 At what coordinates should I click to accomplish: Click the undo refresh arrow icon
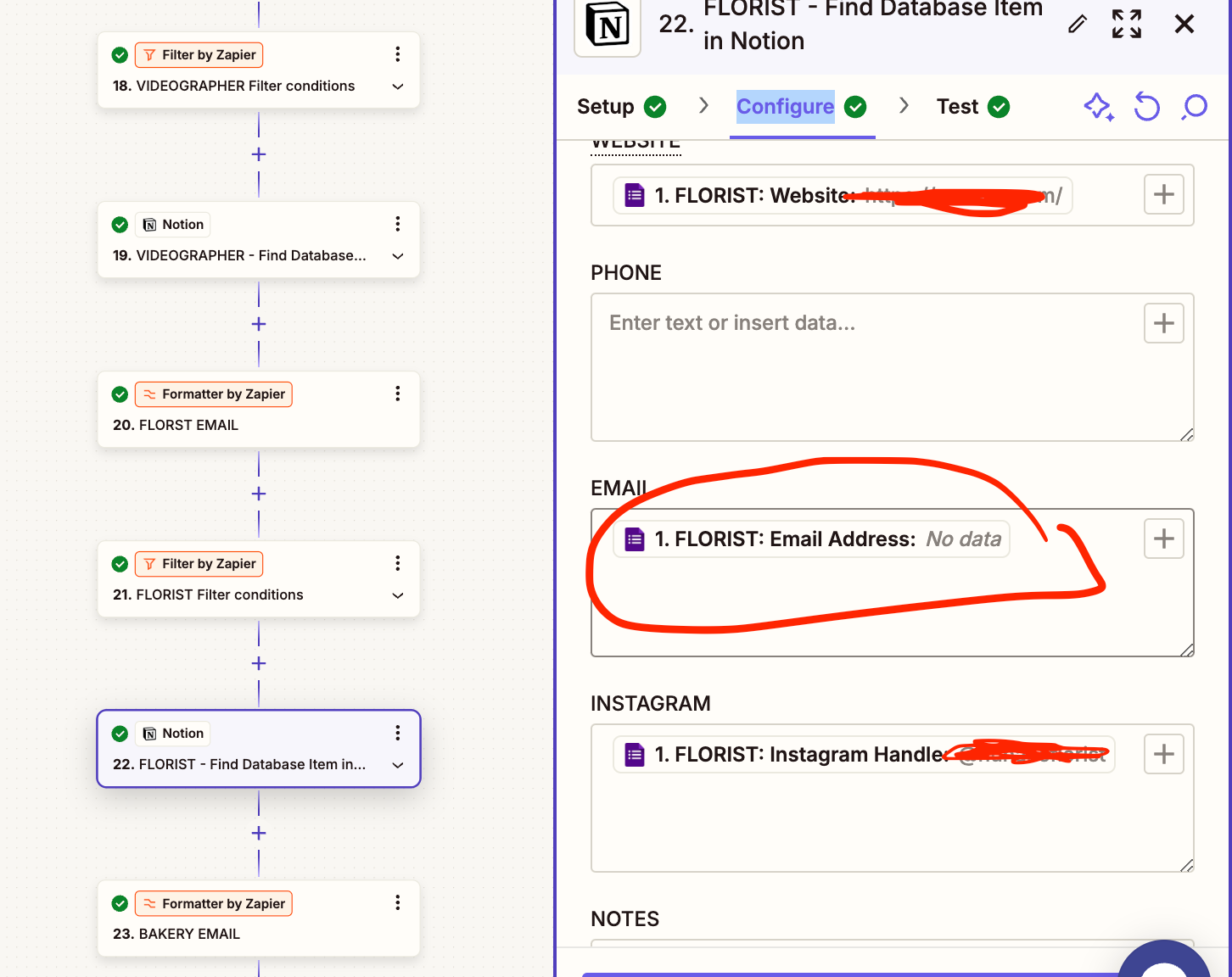coord(1147,107)
